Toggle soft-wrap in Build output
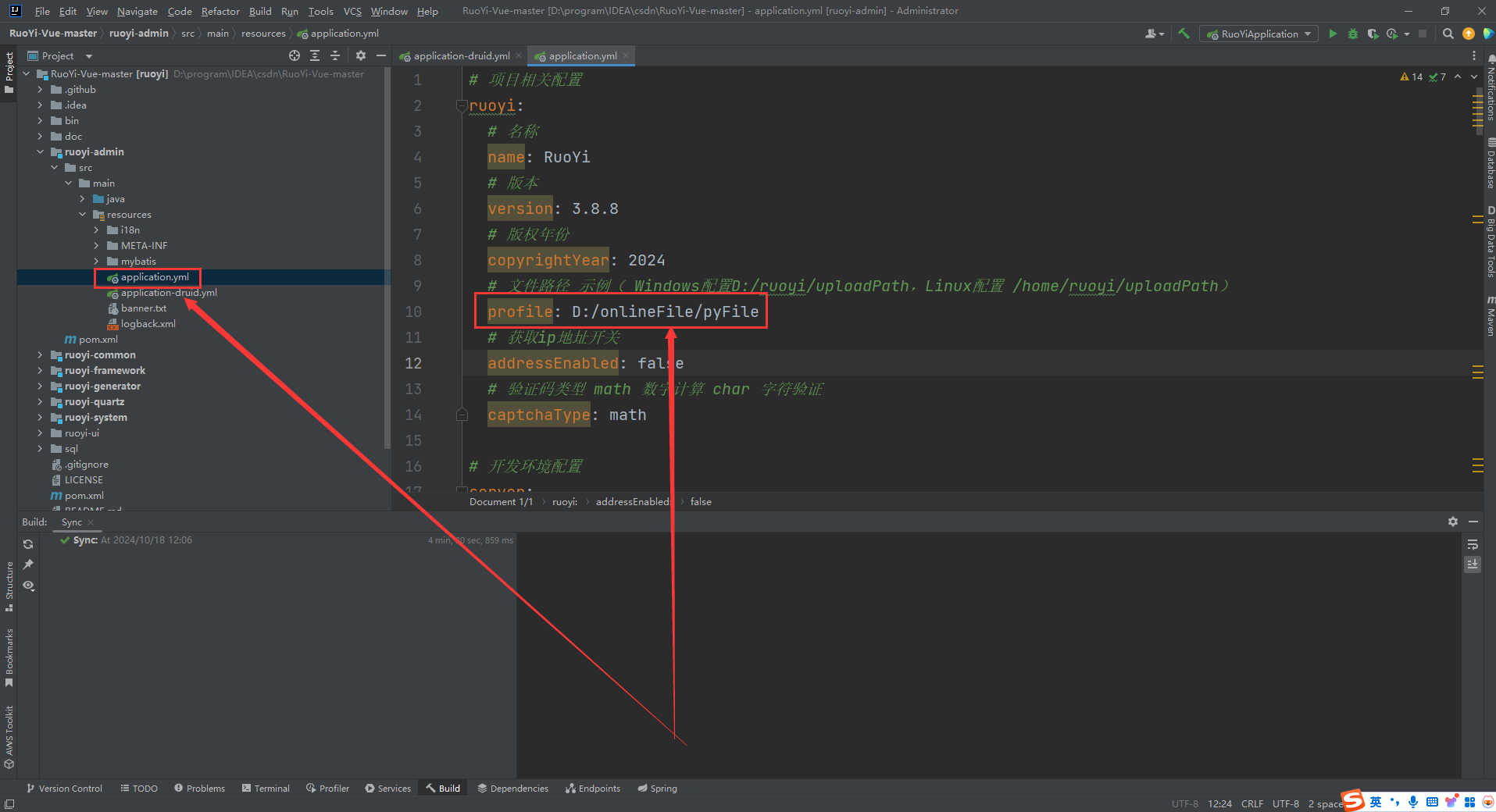 (x=1473, y=544)
